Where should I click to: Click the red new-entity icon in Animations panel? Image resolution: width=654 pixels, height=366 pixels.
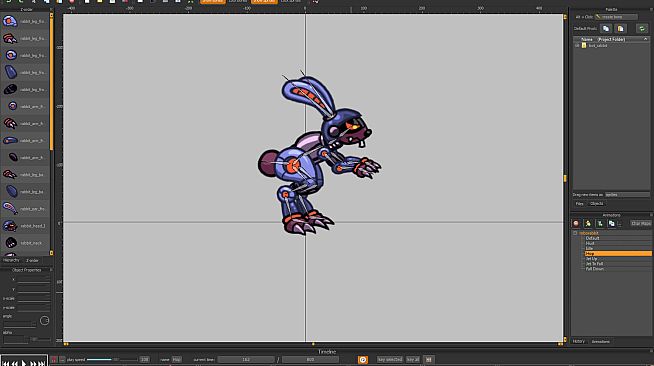pos(576,224)
